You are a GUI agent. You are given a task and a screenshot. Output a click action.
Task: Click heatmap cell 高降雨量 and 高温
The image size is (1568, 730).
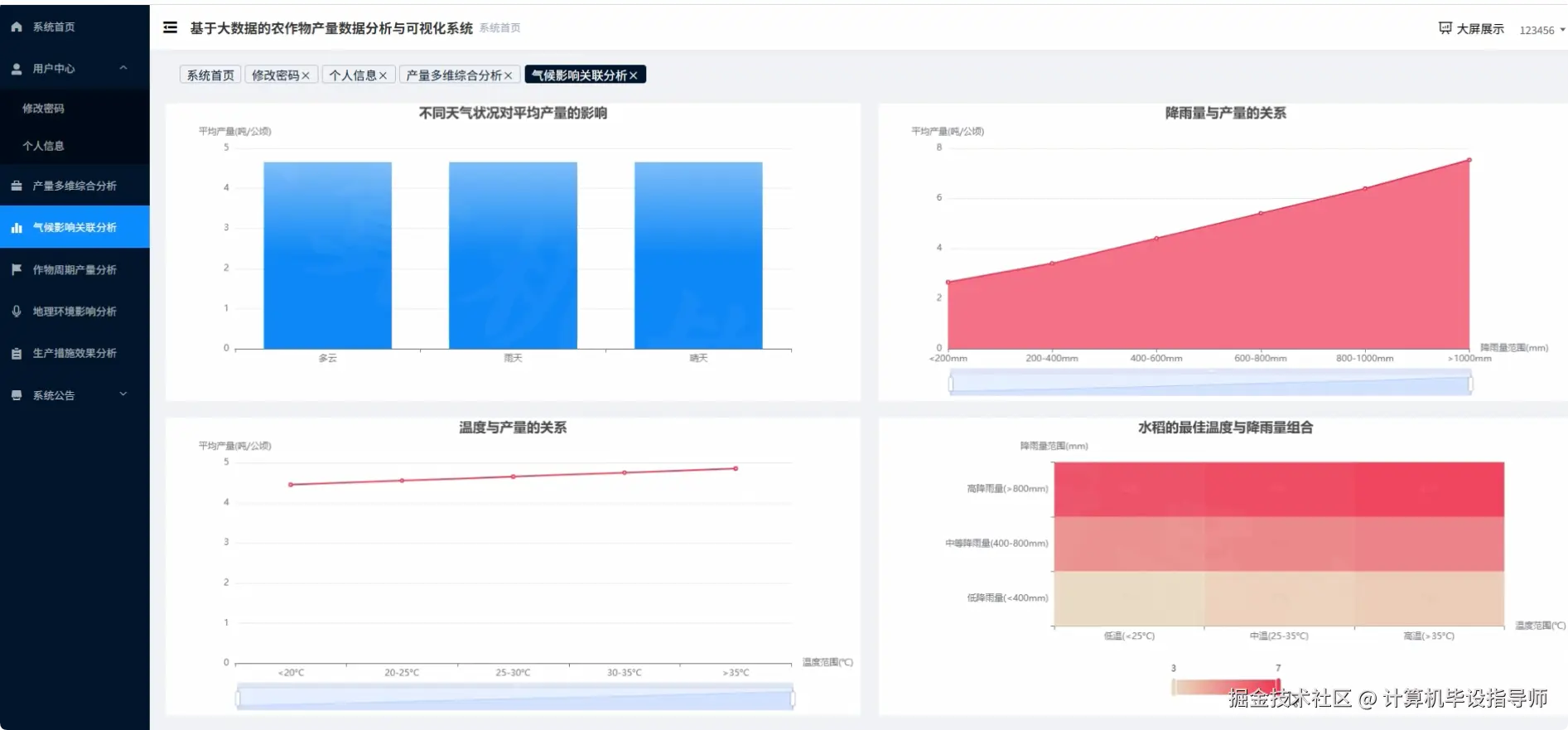[1430, 489]
